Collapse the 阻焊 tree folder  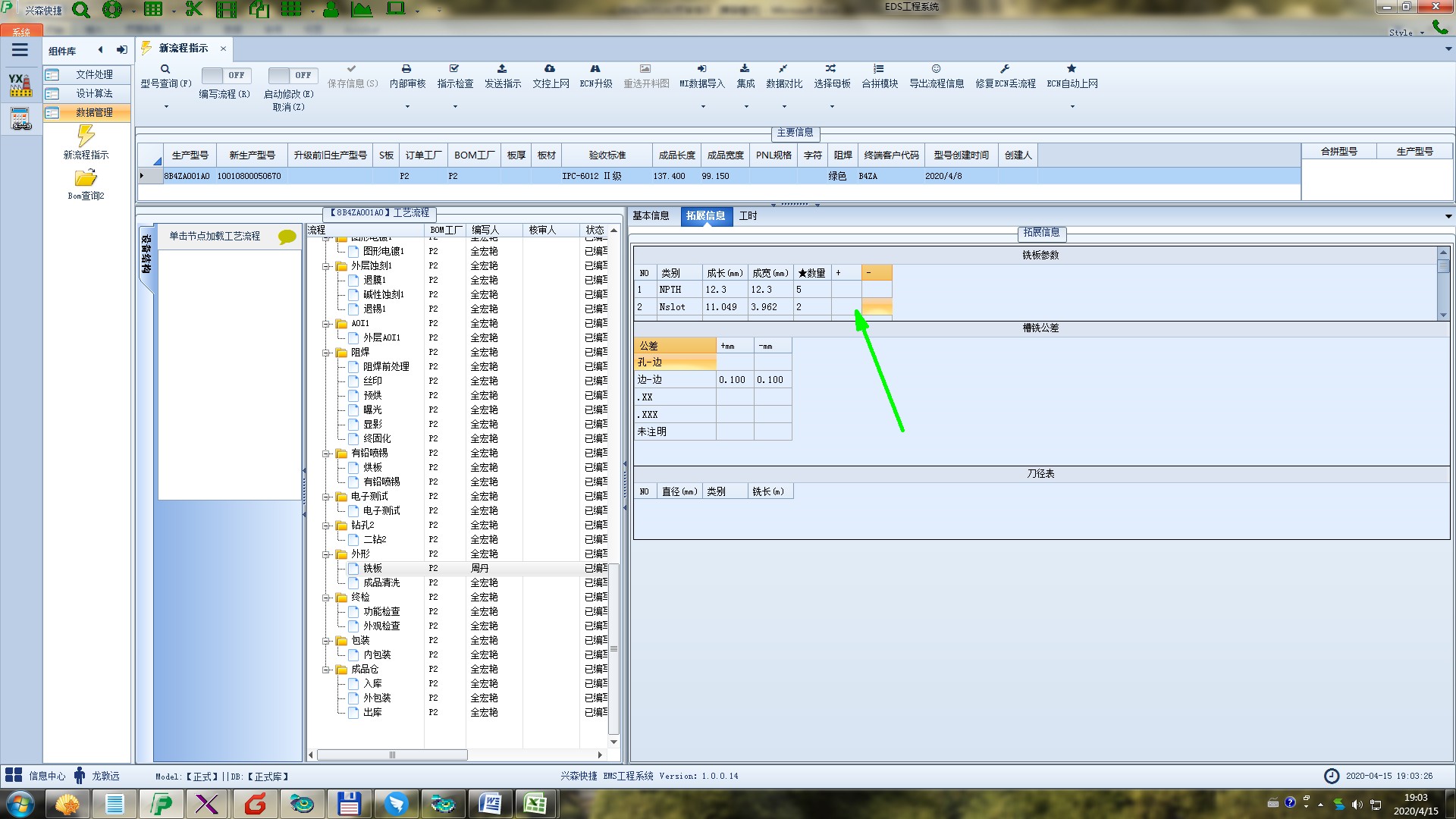[x=327, y=353]
